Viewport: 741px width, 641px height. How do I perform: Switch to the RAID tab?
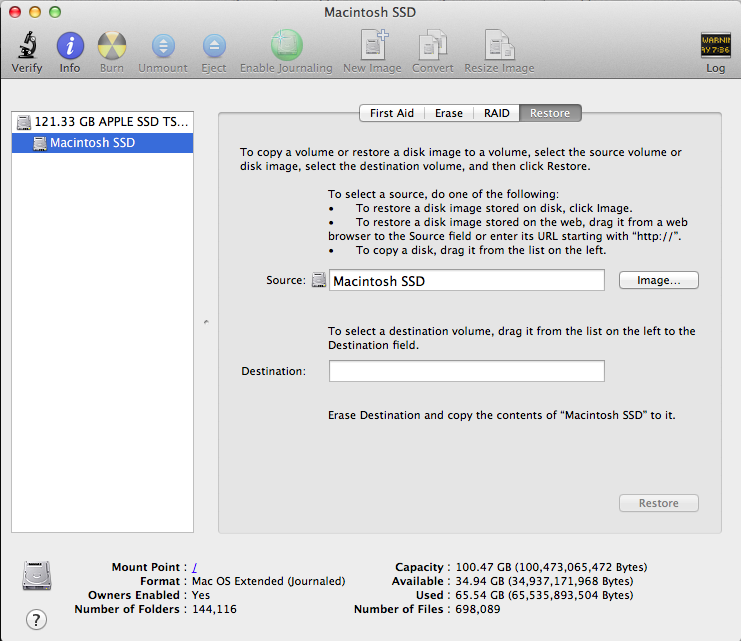coord(496,113)
